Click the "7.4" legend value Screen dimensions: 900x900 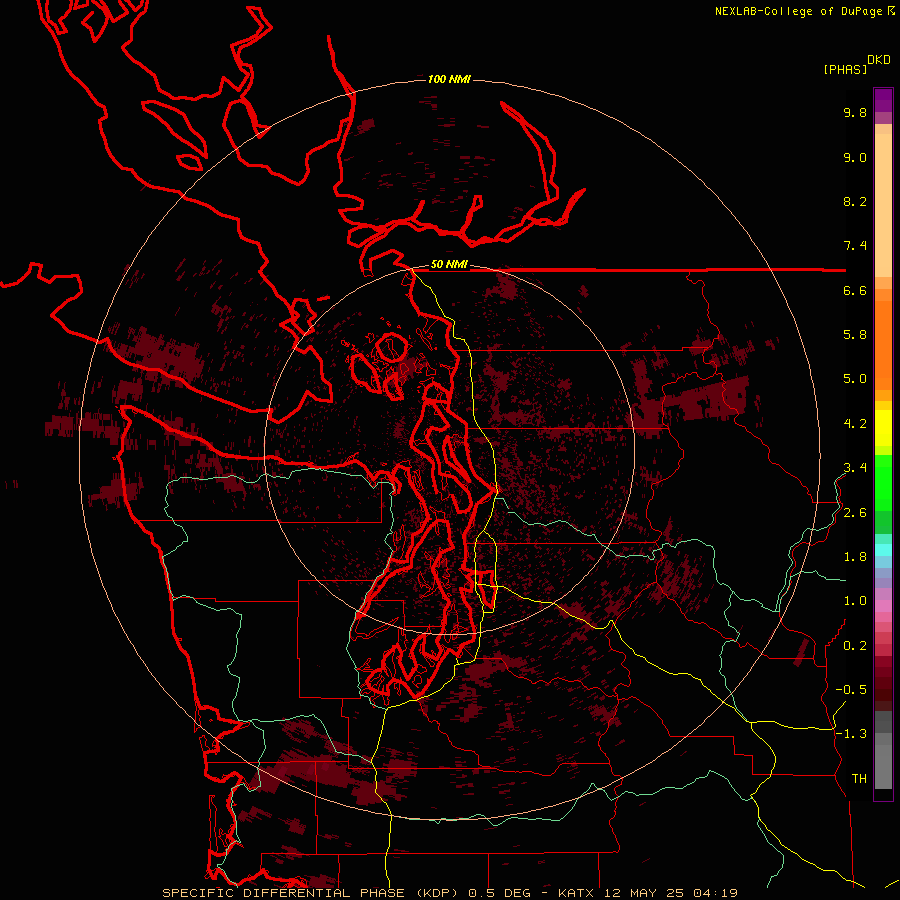(855, 246)
